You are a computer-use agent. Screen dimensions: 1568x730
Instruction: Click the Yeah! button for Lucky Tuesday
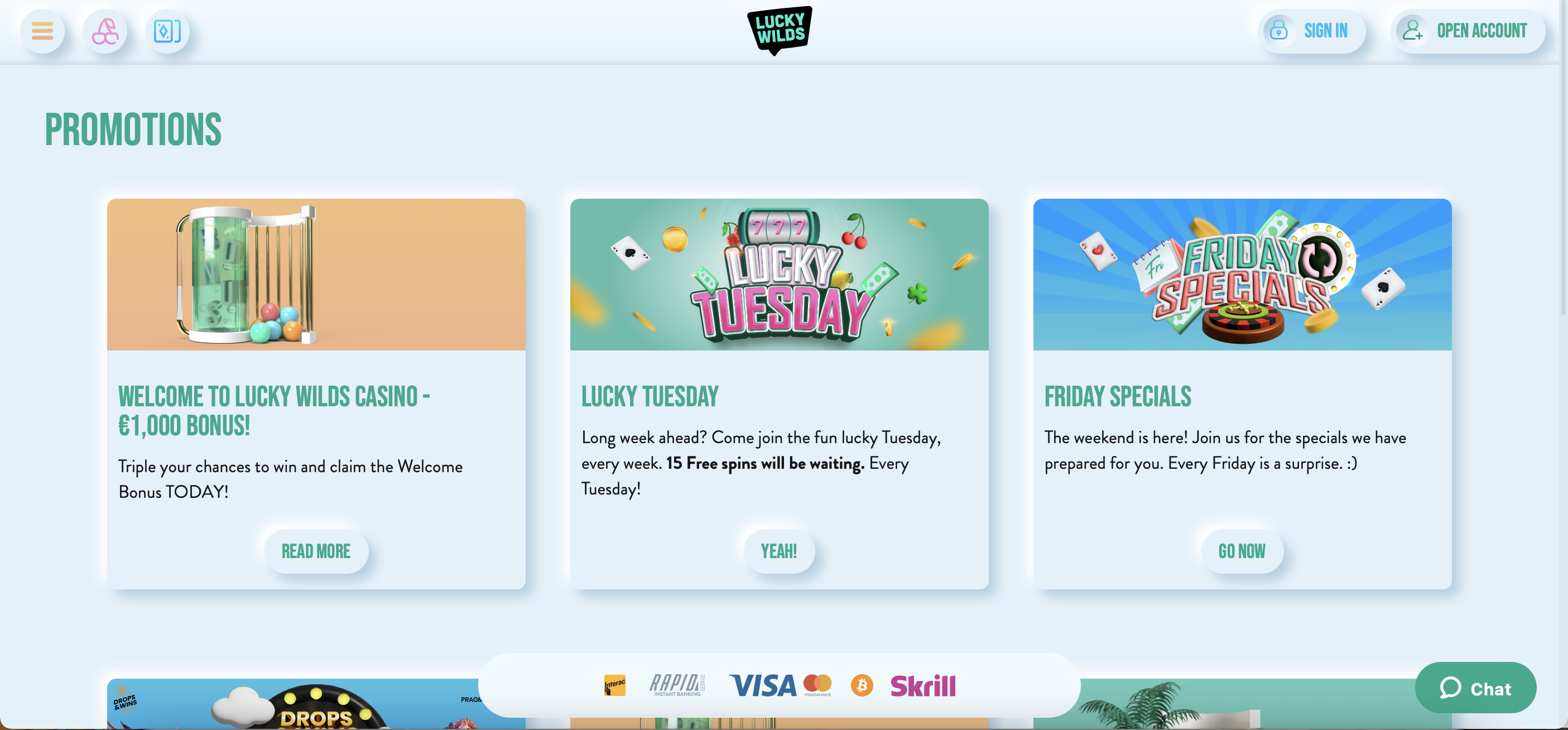779,551
